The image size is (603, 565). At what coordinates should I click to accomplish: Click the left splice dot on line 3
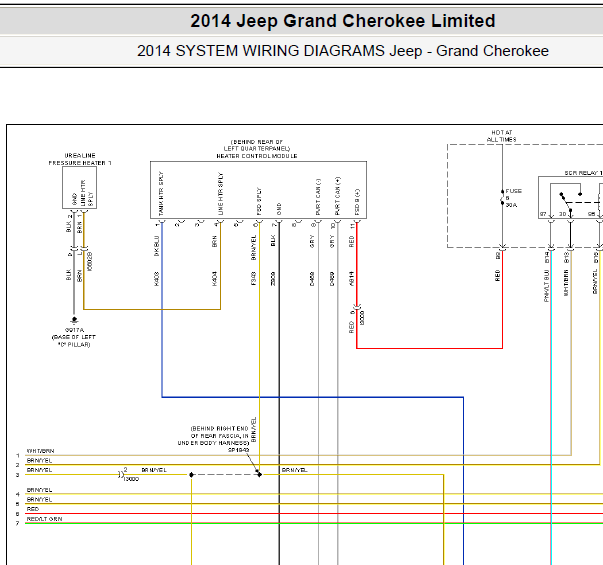point(191,475)
